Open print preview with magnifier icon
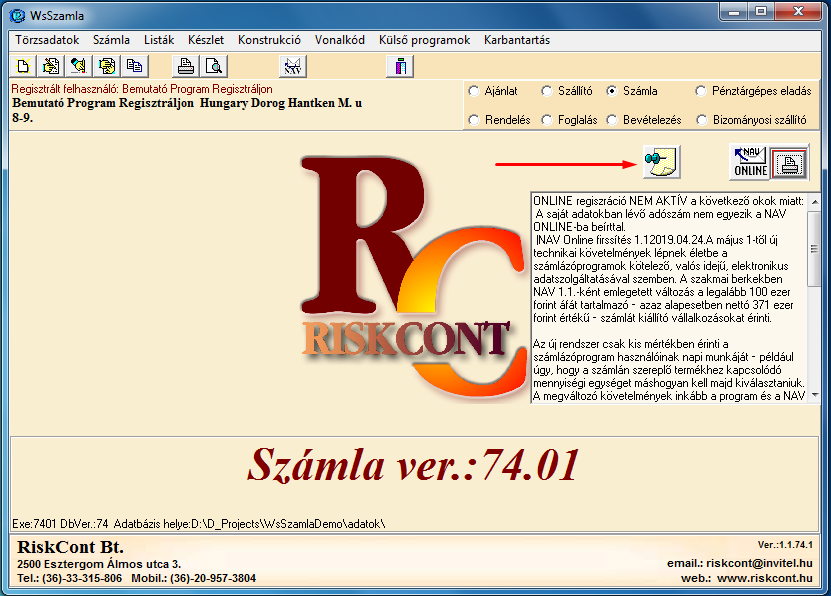 coord(214,65)
